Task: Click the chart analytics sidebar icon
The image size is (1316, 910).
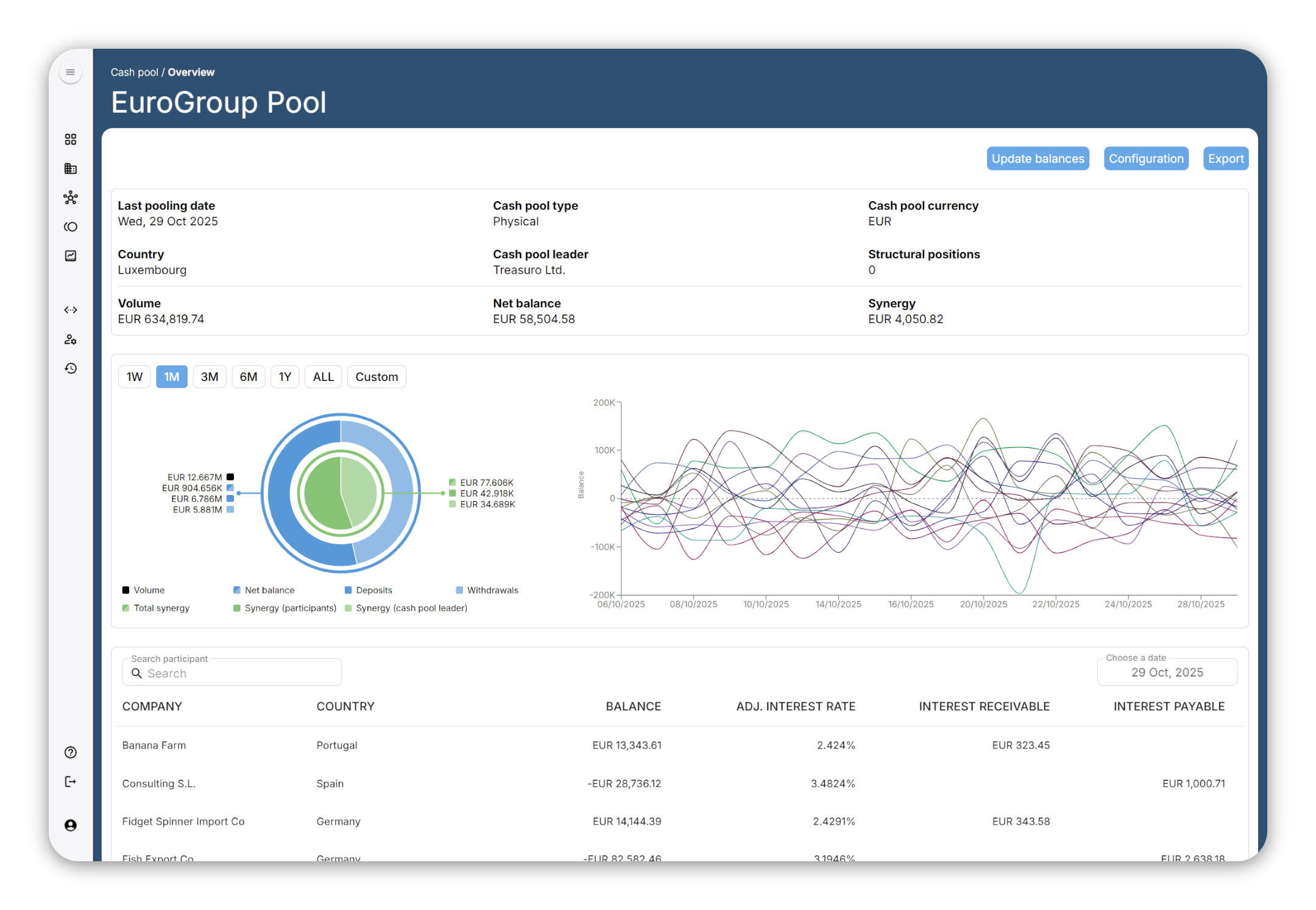Action: click(71, 256)
